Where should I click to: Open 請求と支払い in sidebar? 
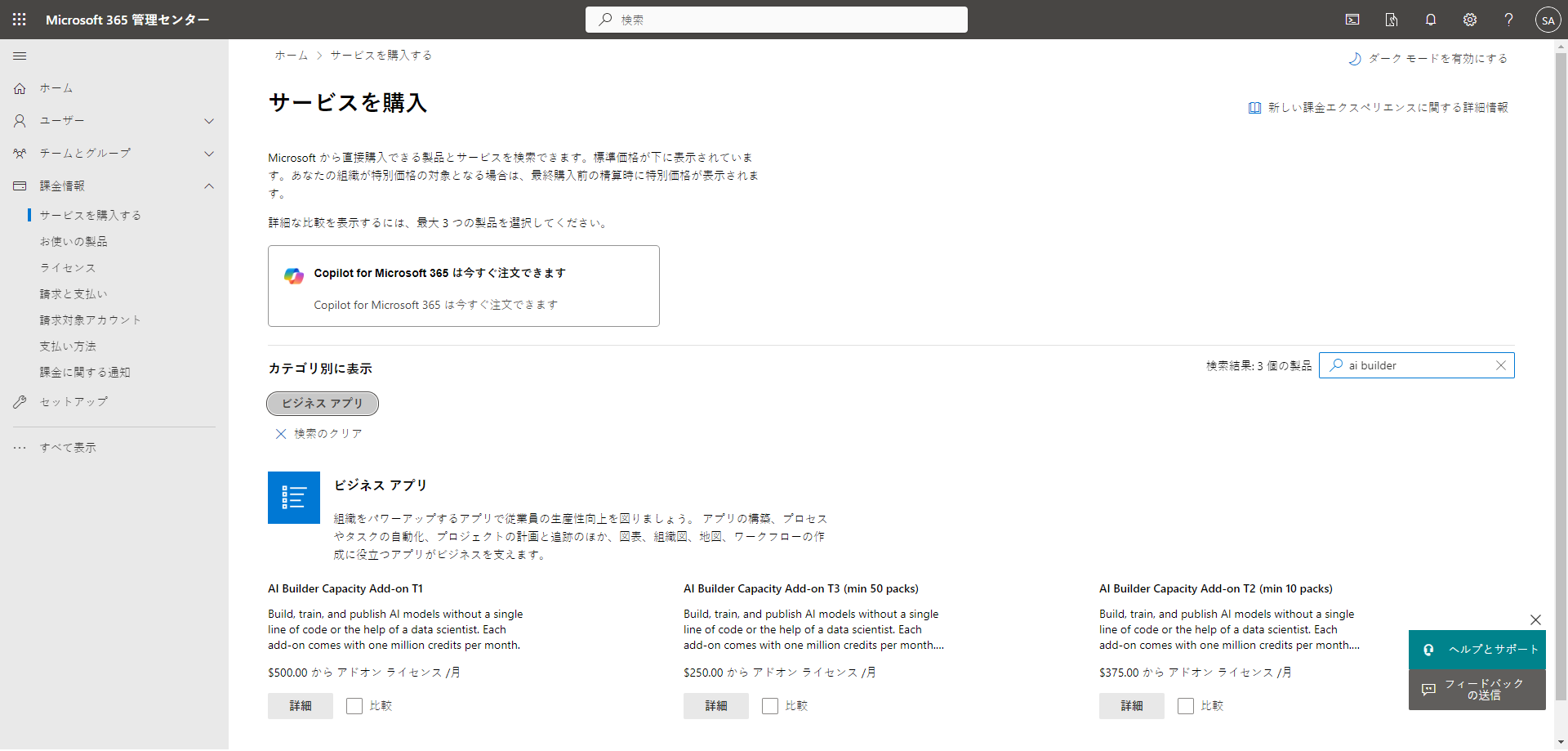pyautogui.click(x=73, y=294)
